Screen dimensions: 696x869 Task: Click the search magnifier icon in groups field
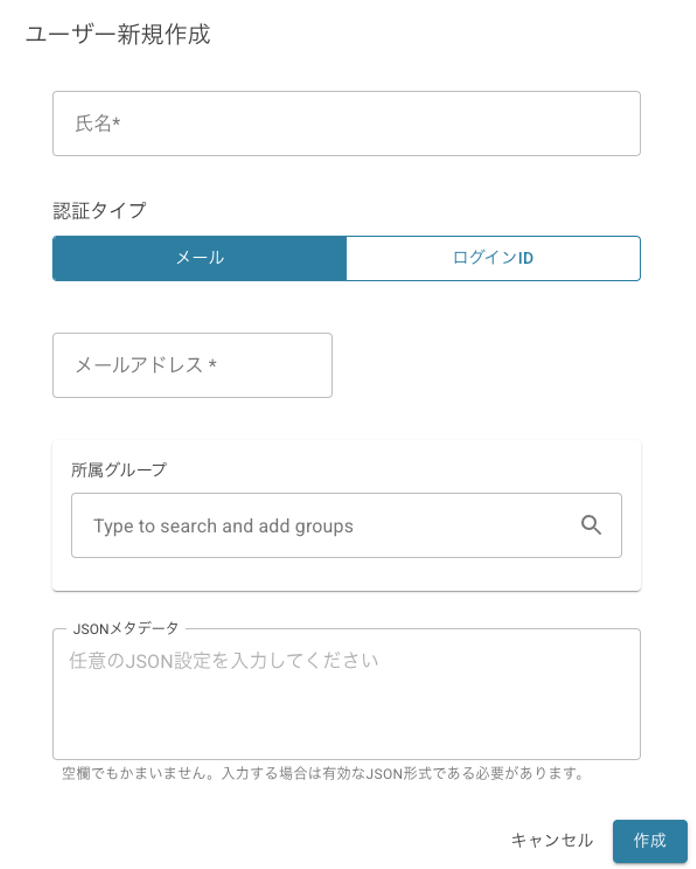(x=591, y=525)
